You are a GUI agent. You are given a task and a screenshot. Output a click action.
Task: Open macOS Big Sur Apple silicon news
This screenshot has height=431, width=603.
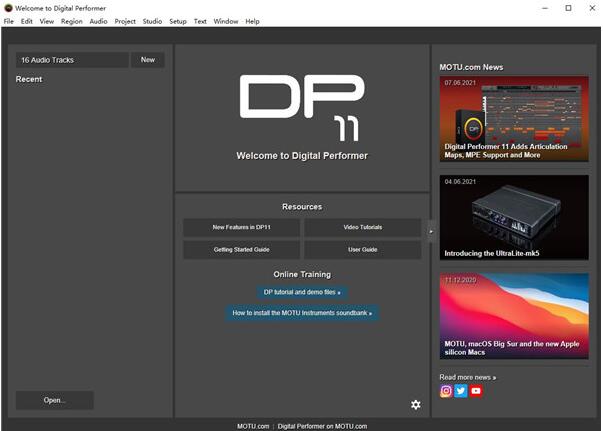[x=514, y=316]
